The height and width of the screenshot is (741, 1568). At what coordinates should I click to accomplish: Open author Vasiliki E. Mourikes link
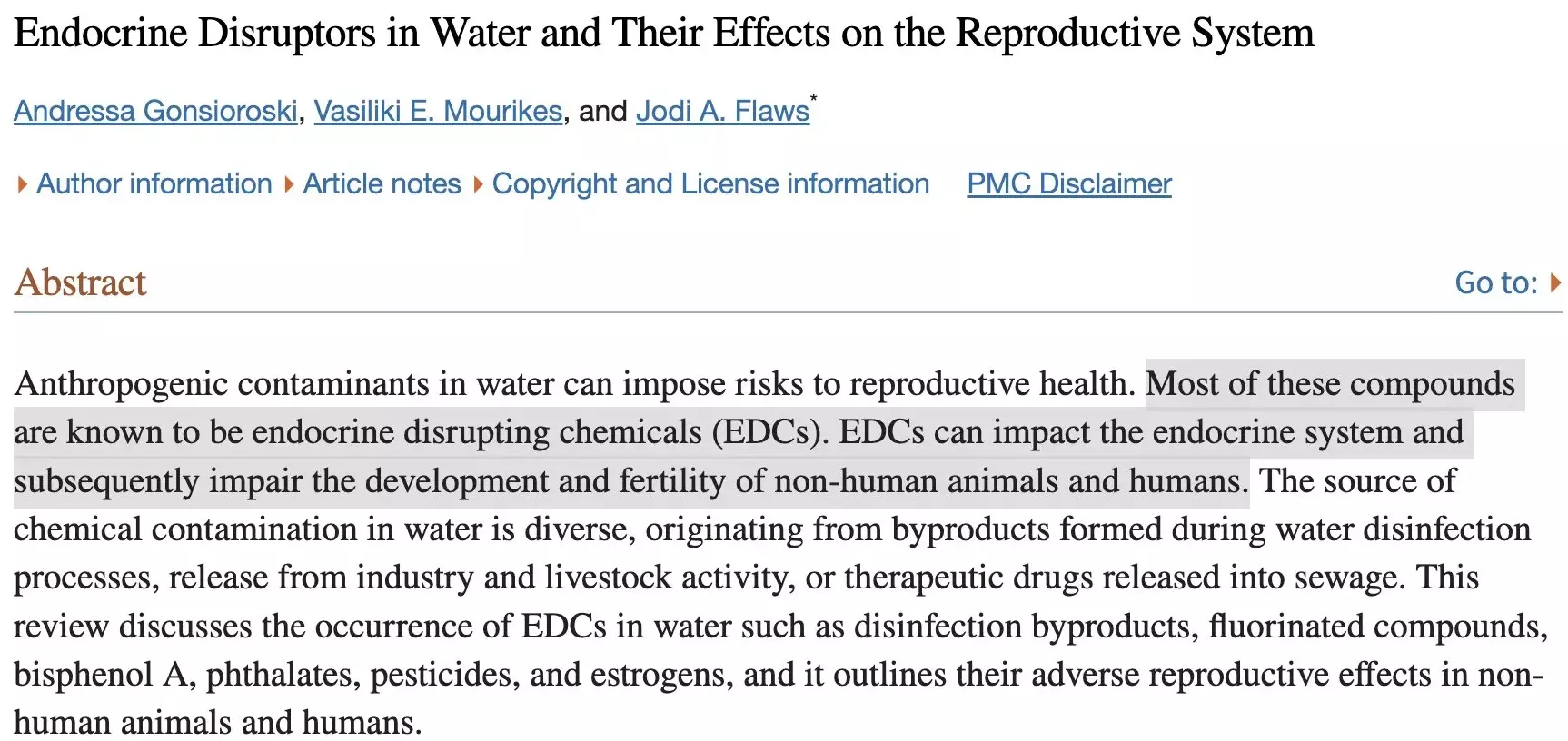[438, 111]
